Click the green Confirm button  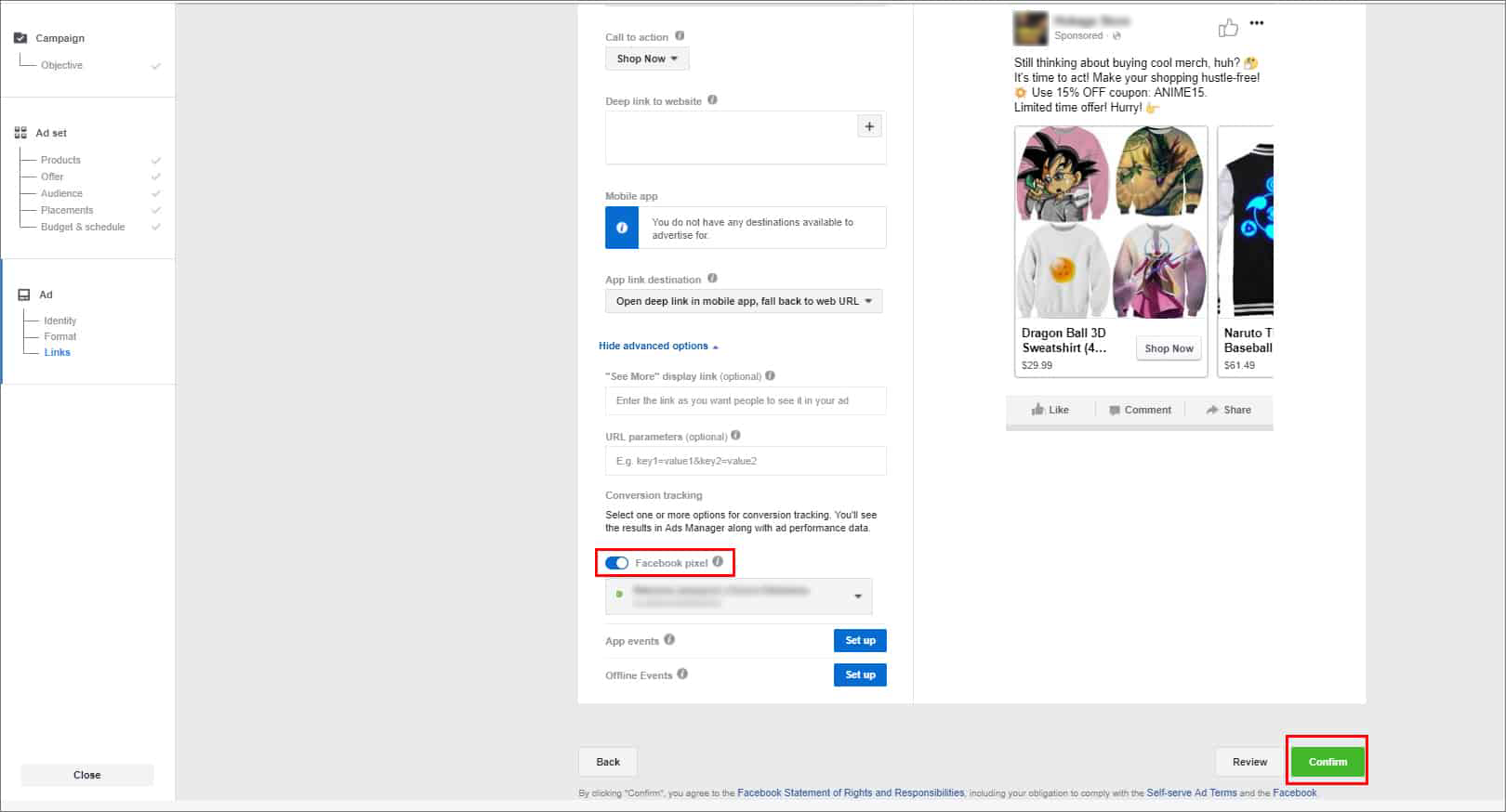pos(1328,762)
